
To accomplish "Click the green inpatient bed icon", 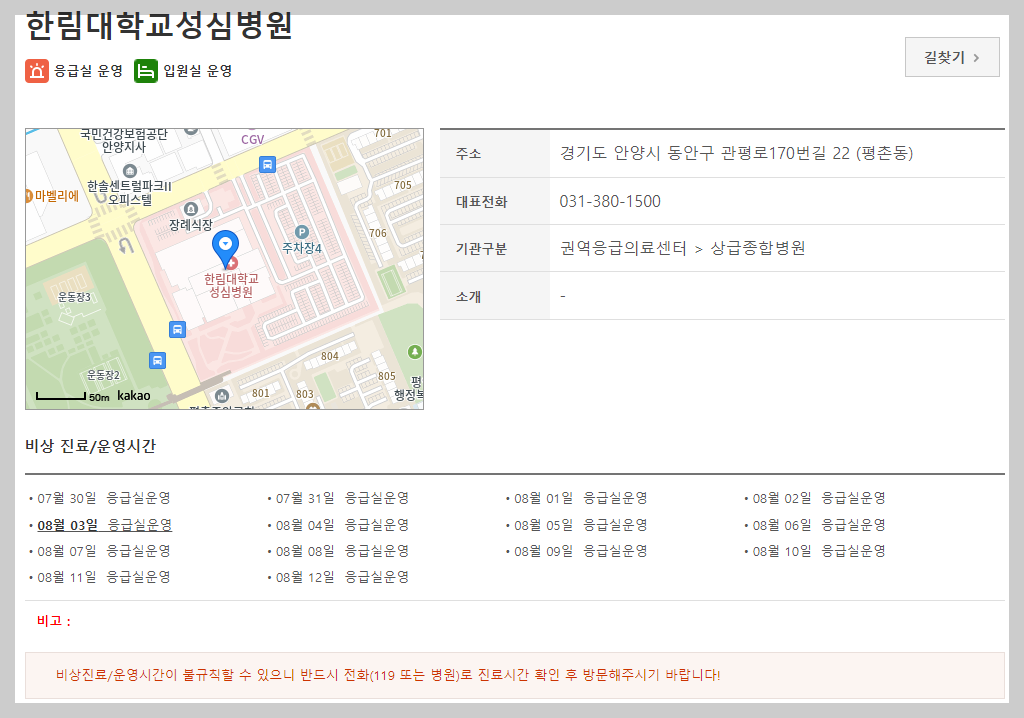I will pyautogui.click(x=146, y=71).
